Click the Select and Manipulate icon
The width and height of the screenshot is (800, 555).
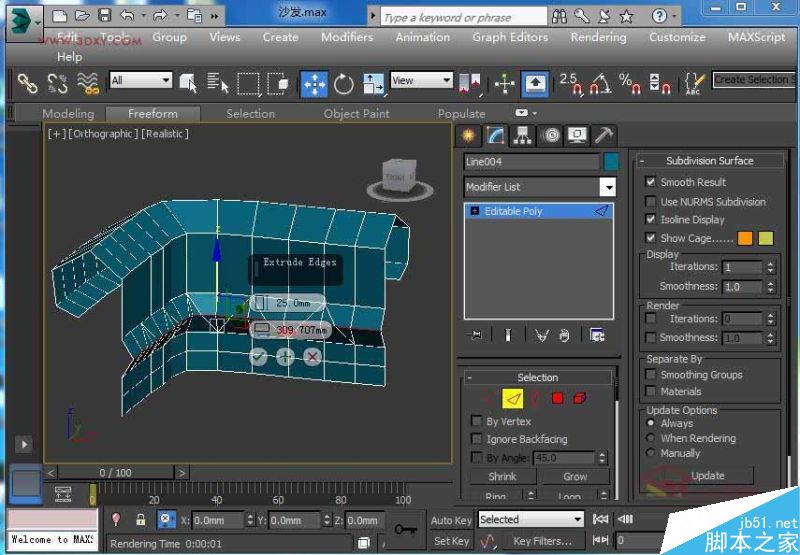pyautogui.click(x=505, y=84)
